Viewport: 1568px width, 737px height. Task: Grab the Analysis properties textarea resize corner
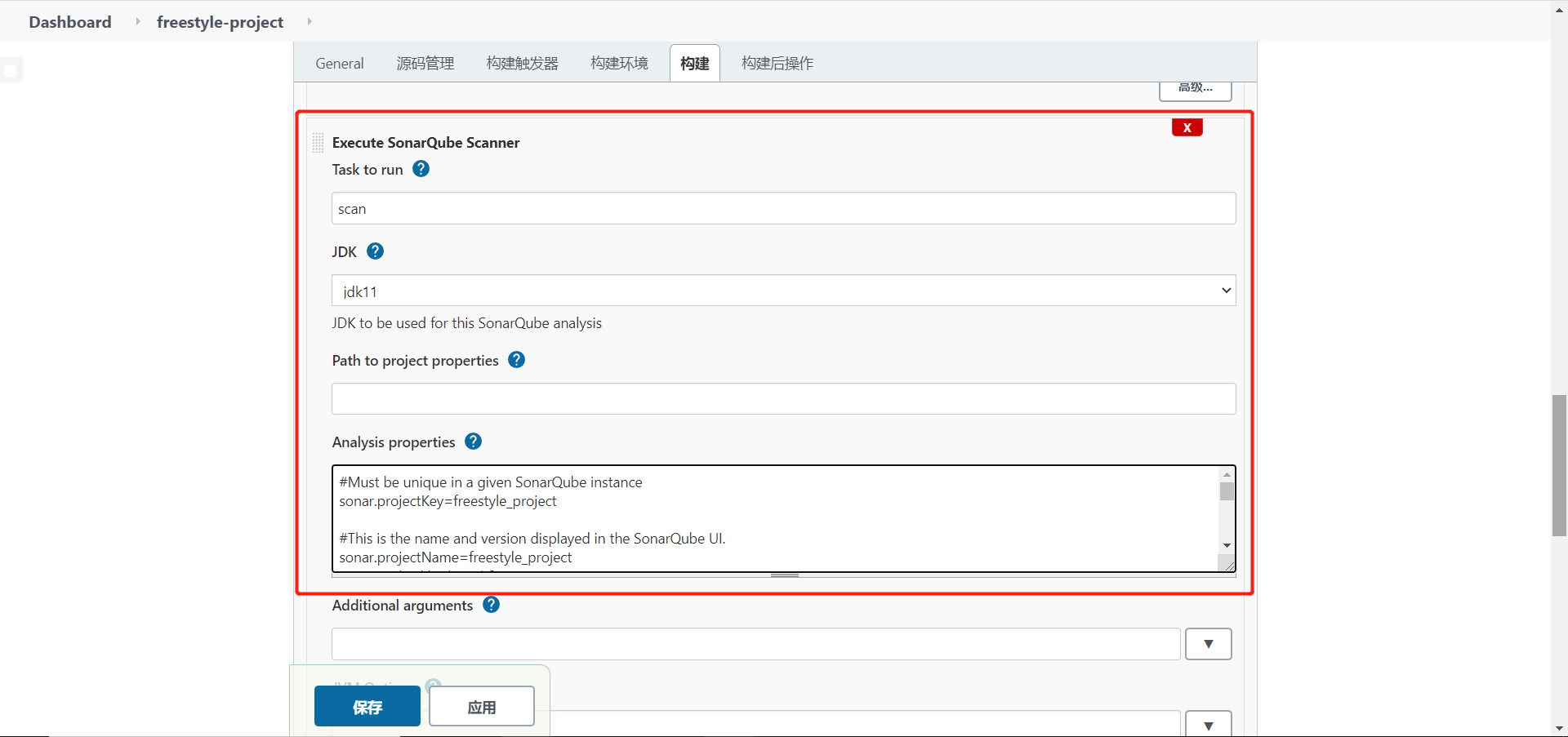(1227, 563)
